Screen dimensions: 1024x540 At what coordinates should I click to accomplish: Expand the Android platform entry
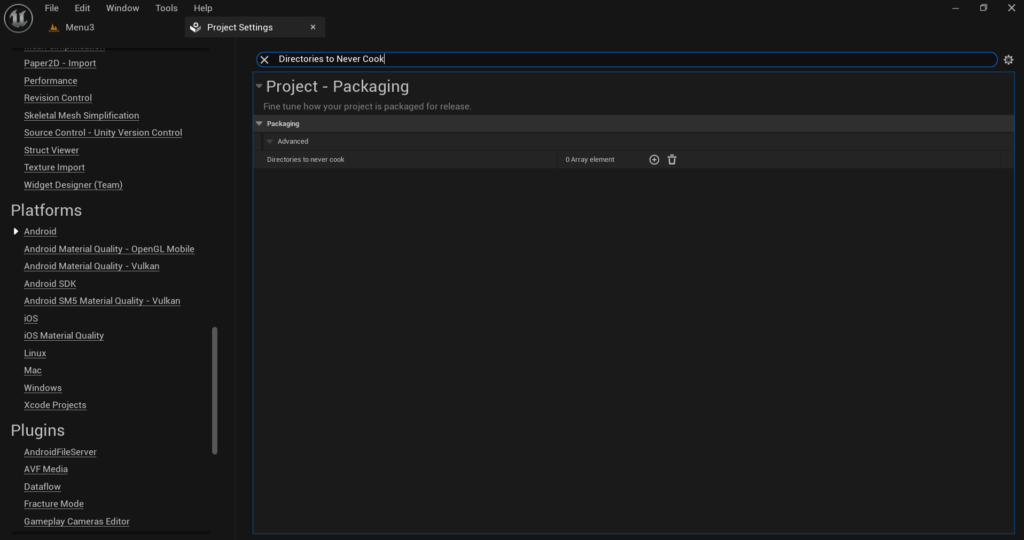tap(16, 231)
